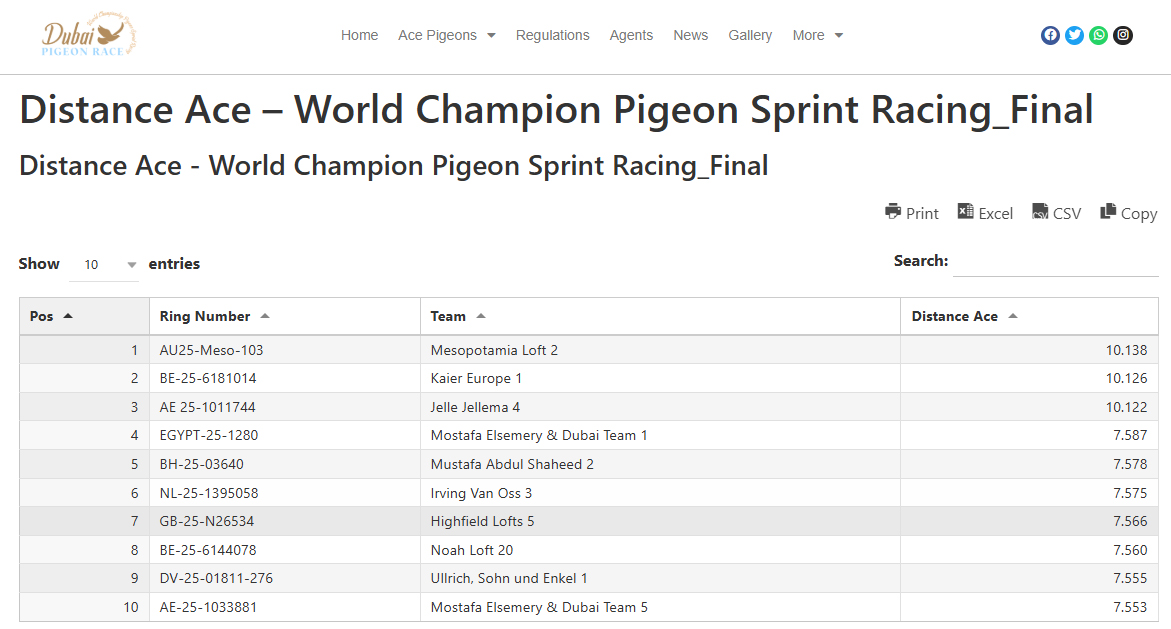Sort table by Distance Ace column
This screenshot has width=1171, height=629.
click(x=964, y=316)
